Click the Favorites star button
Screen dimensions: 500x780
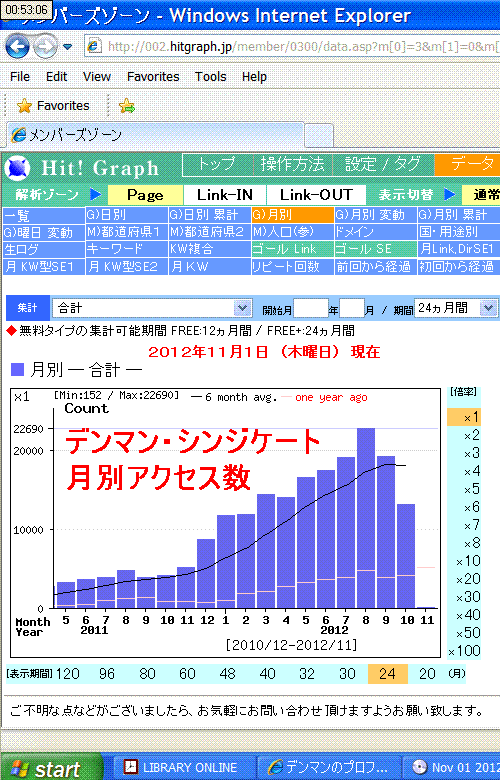(x=53, y=106)
